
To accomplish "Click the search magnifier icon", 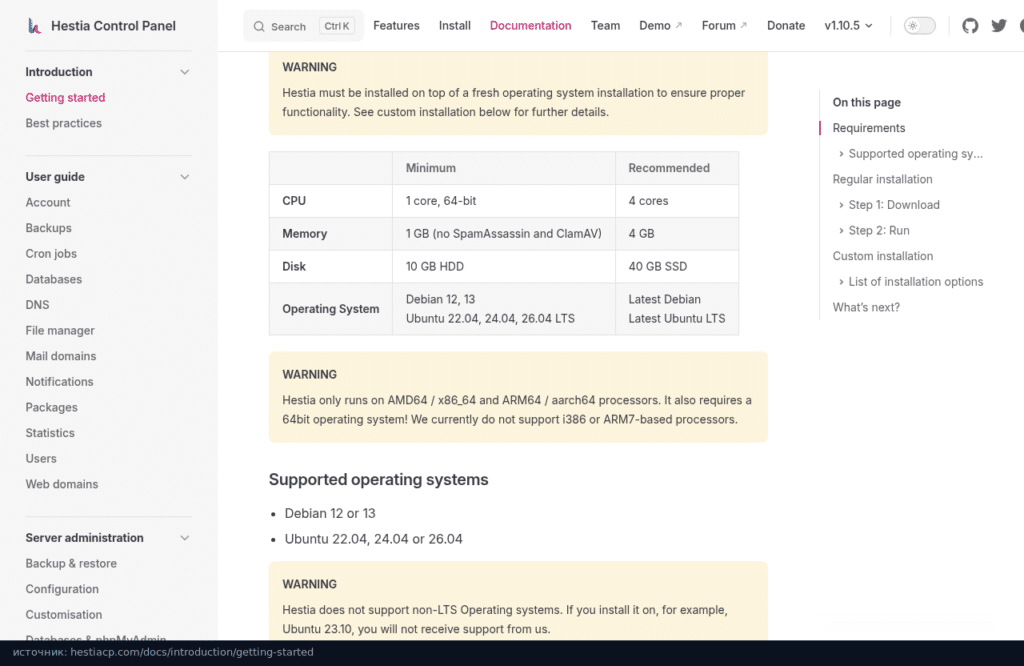I will coord(259,27).
